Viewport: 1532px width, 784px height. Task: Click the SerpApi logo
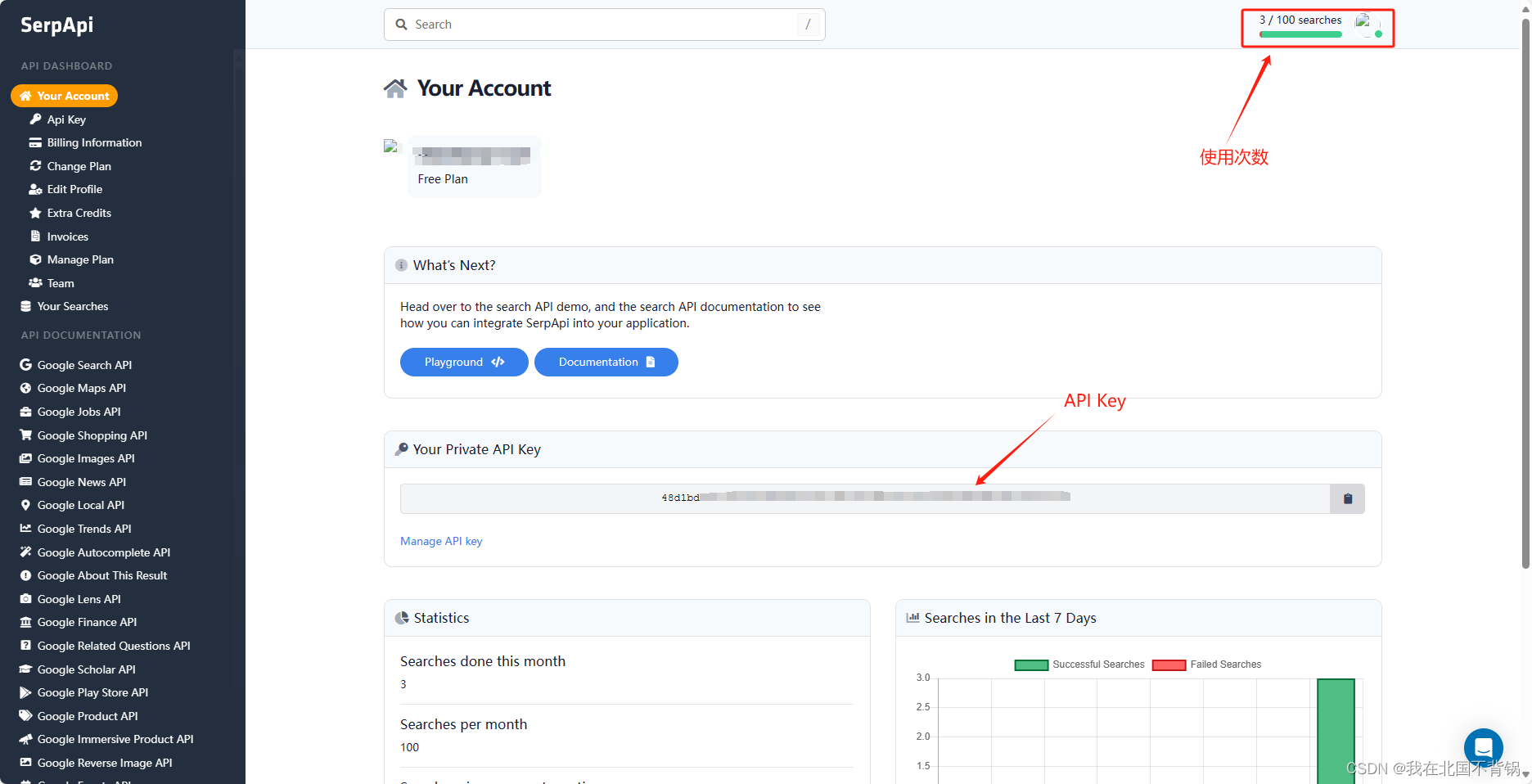[x=56, y=25]
